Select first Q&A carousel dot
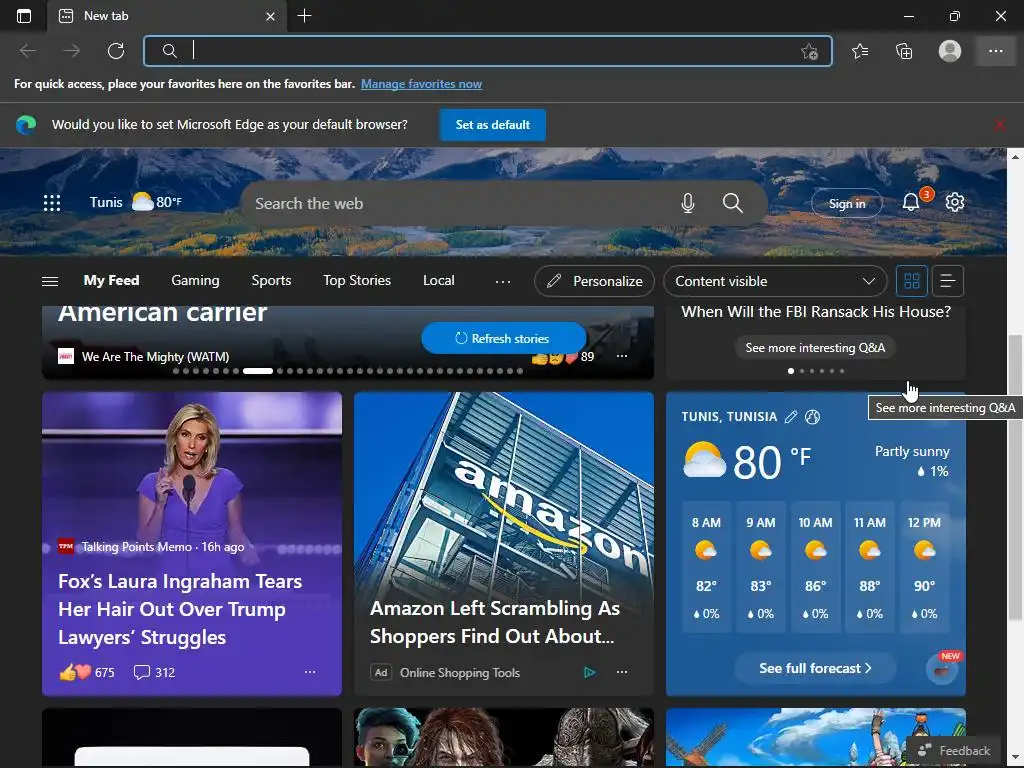This screenshot has height=768, width=1024. pos(791,371)
